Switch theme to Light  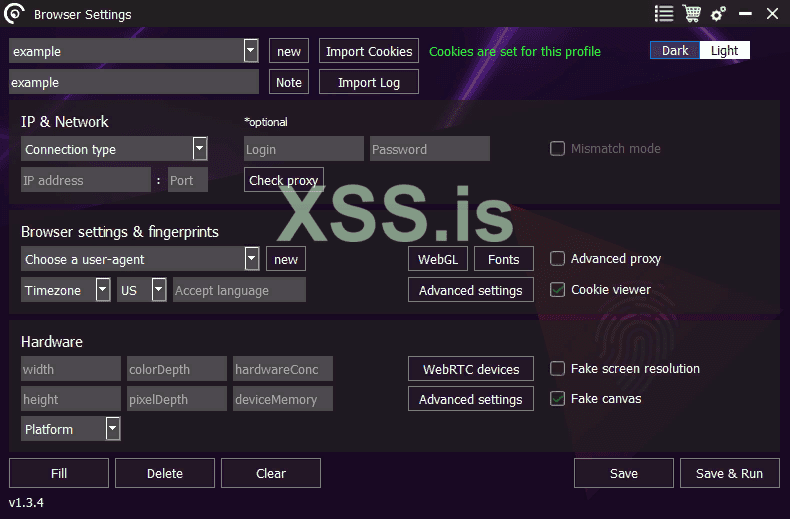tap(725, 50)
